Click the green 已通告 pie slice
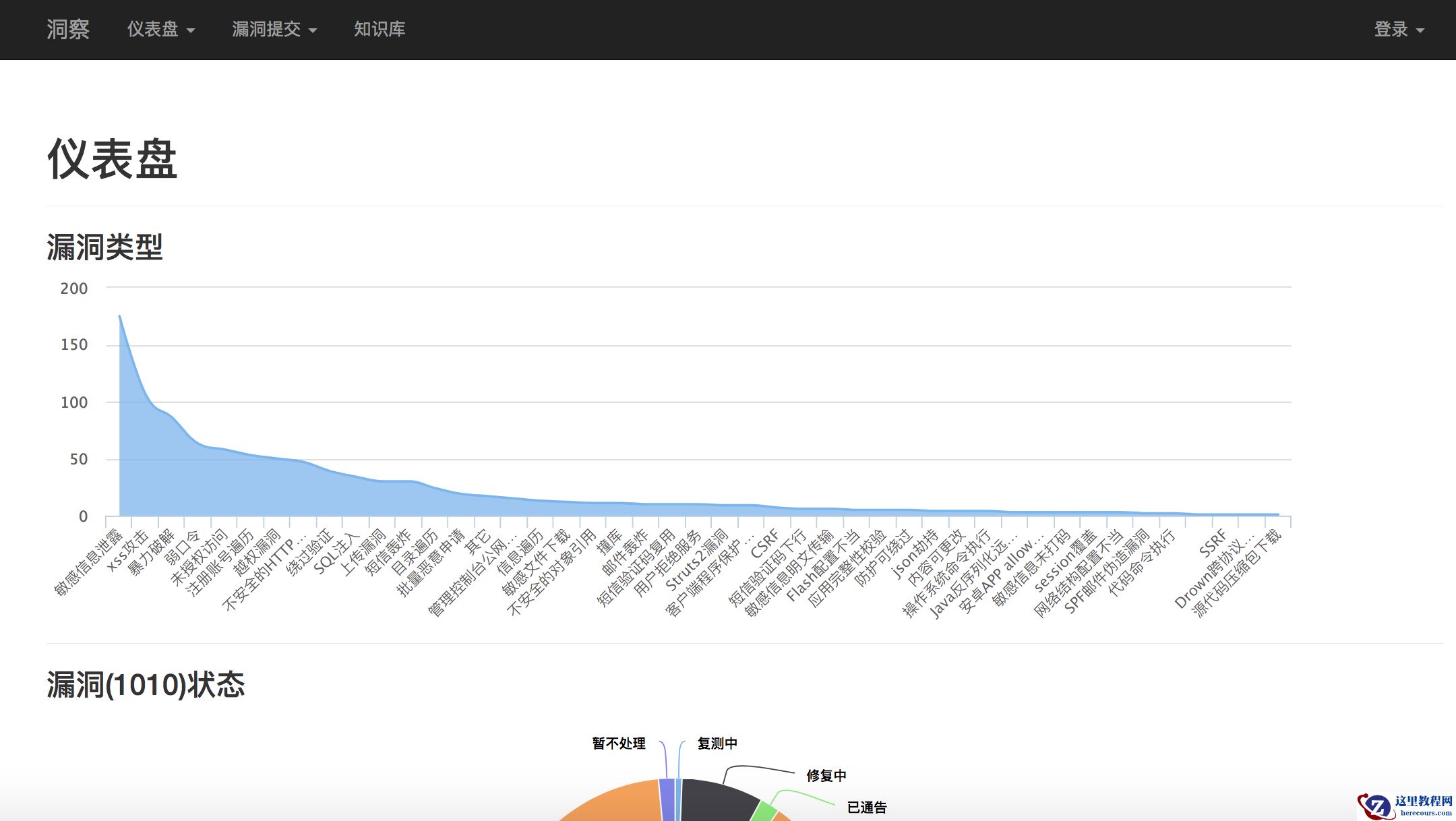 764,811
